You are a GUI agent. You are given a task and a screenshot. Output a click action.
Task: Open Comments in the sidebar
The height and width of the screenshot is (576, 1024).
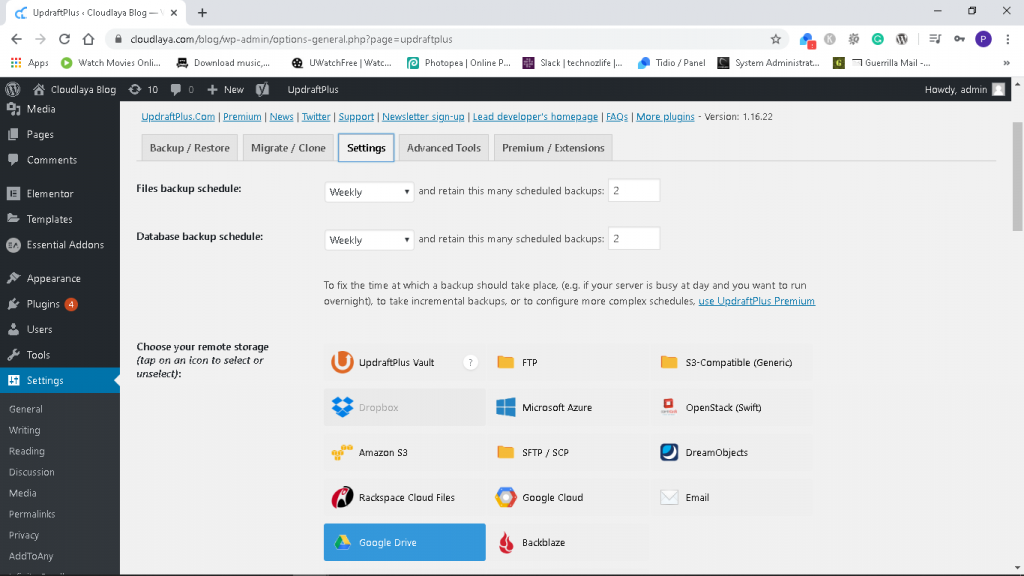60,159
